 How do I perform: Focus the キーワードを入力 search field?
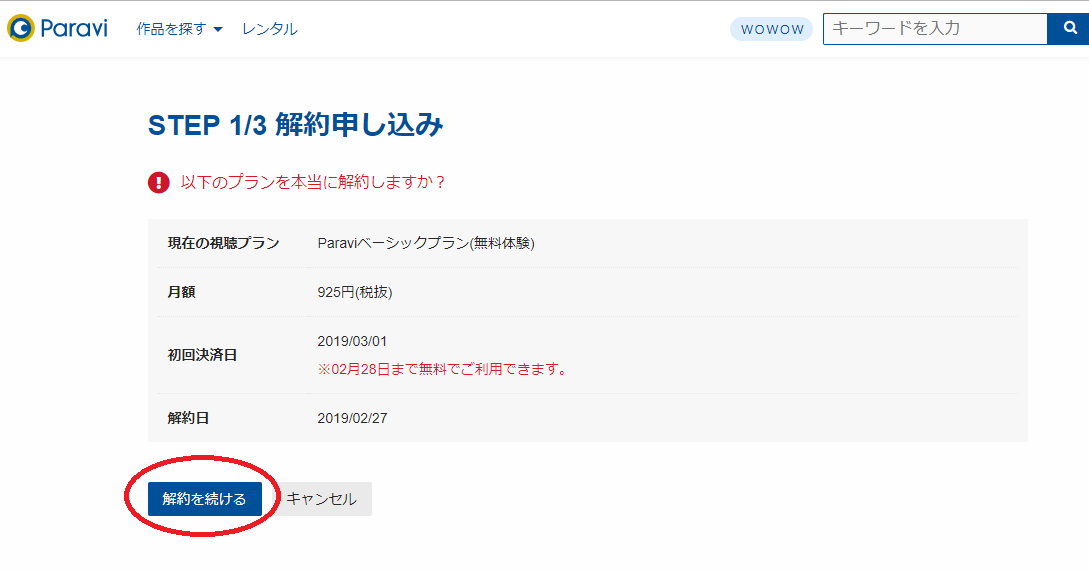click(935, 28)
